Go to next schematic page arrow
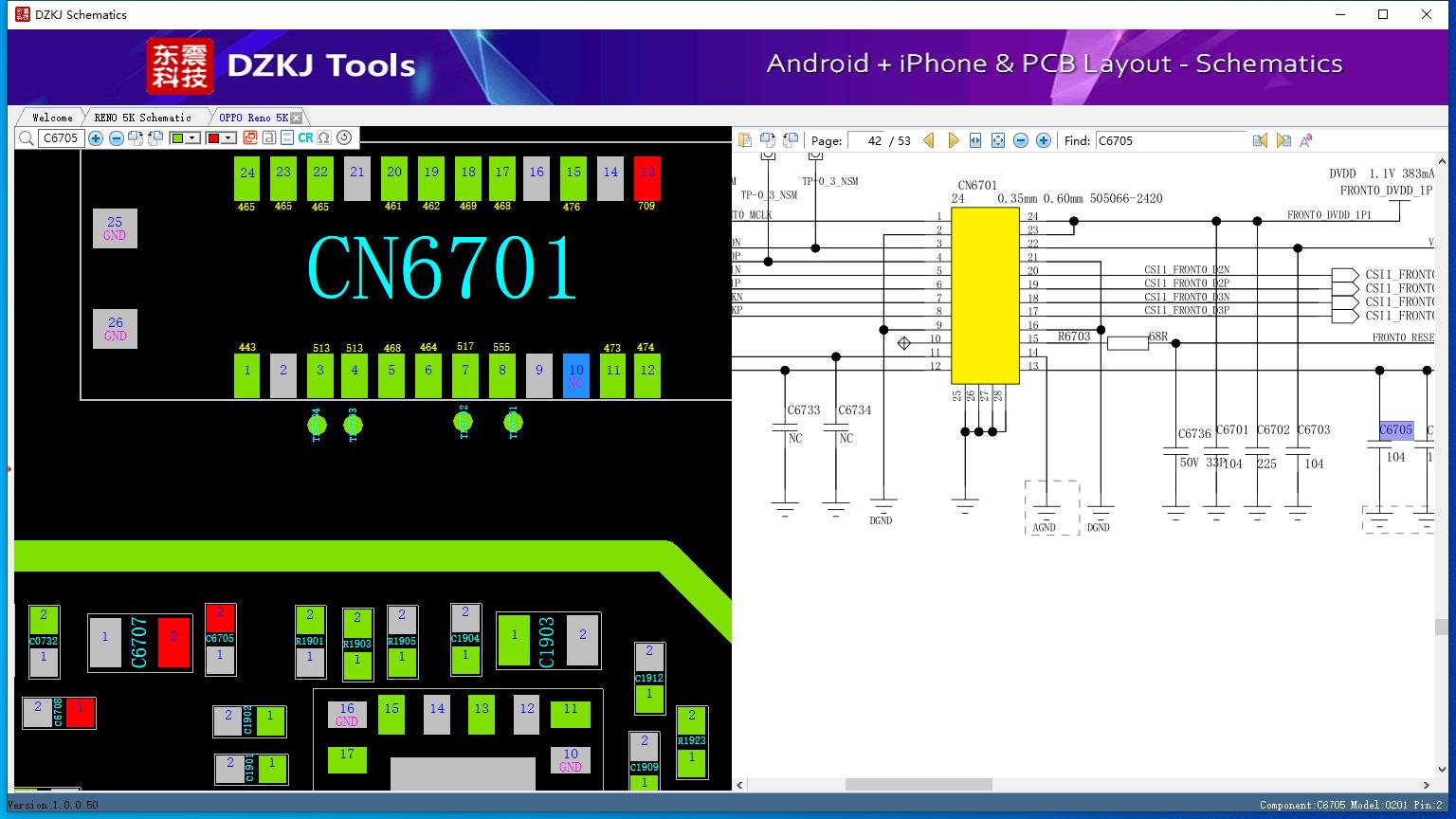The image size is (1456, 819). click(x=953, y=140)
